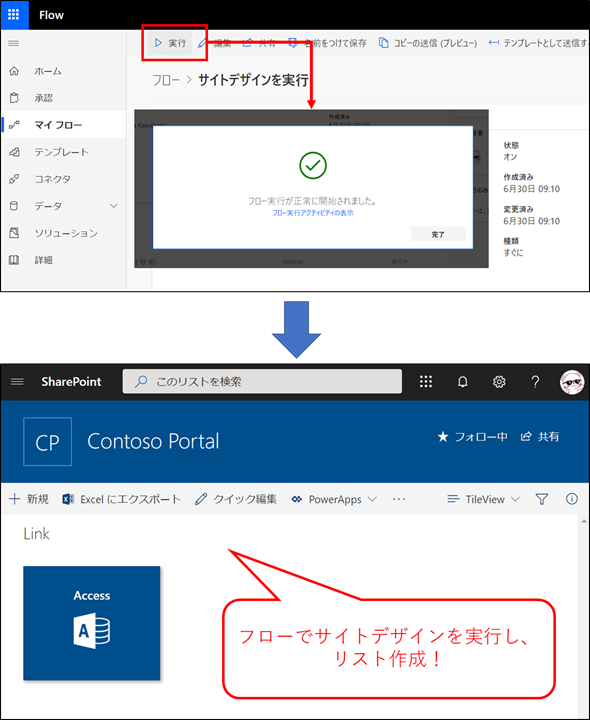
Task: Click the テンプレート icon in sidebar
Action: point(14,152)
